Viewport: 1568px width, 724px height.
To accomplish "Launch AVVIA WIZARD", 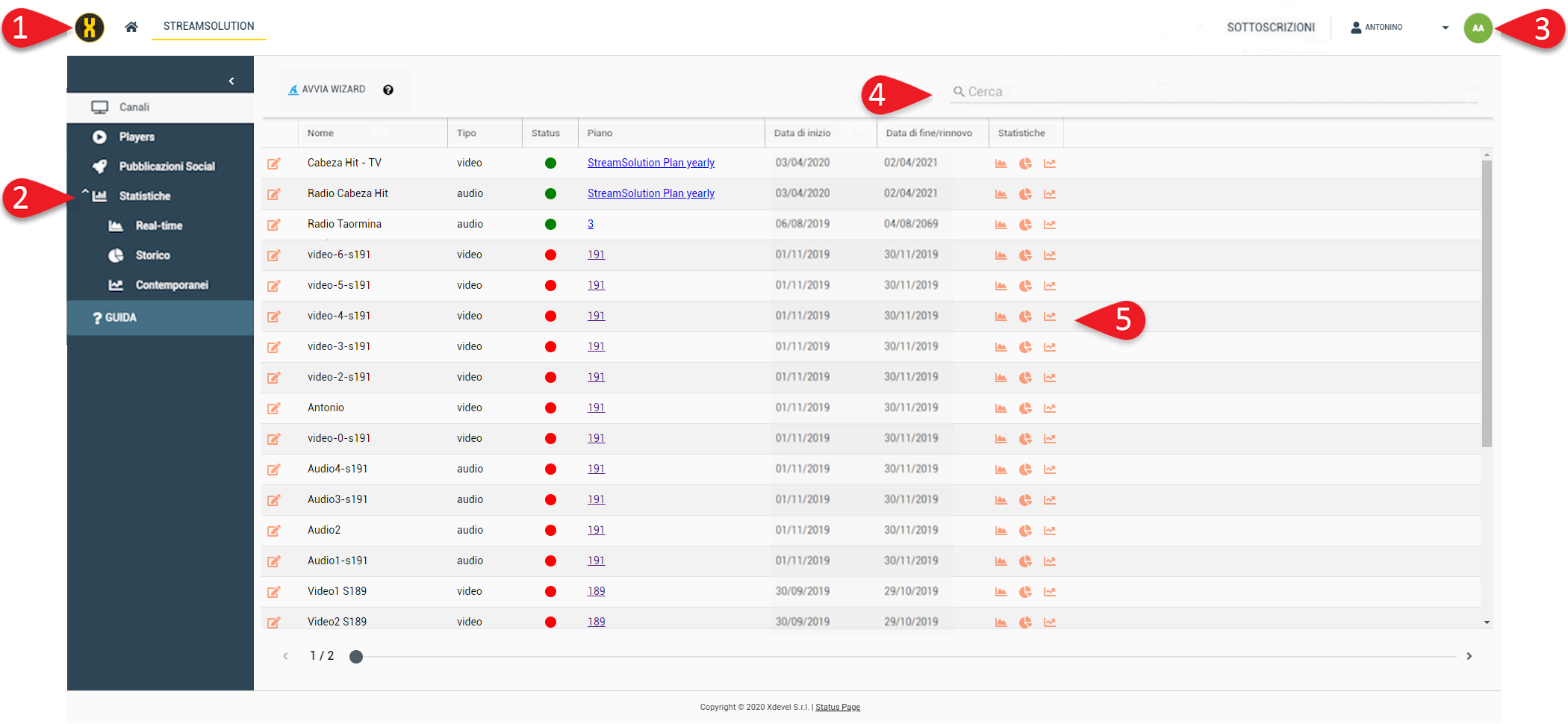I will pyautogui.click(x=327, y=90).
